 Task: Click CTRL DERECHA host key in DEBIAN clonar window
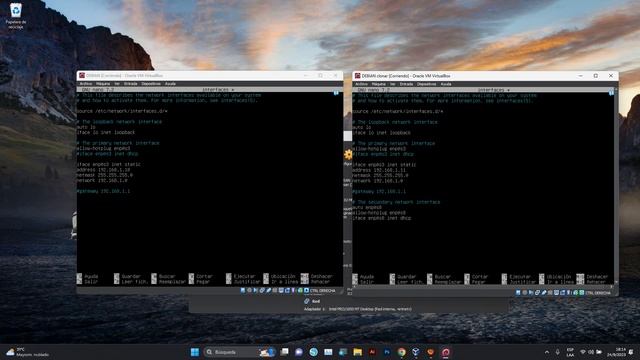click(x=598, y=293)
